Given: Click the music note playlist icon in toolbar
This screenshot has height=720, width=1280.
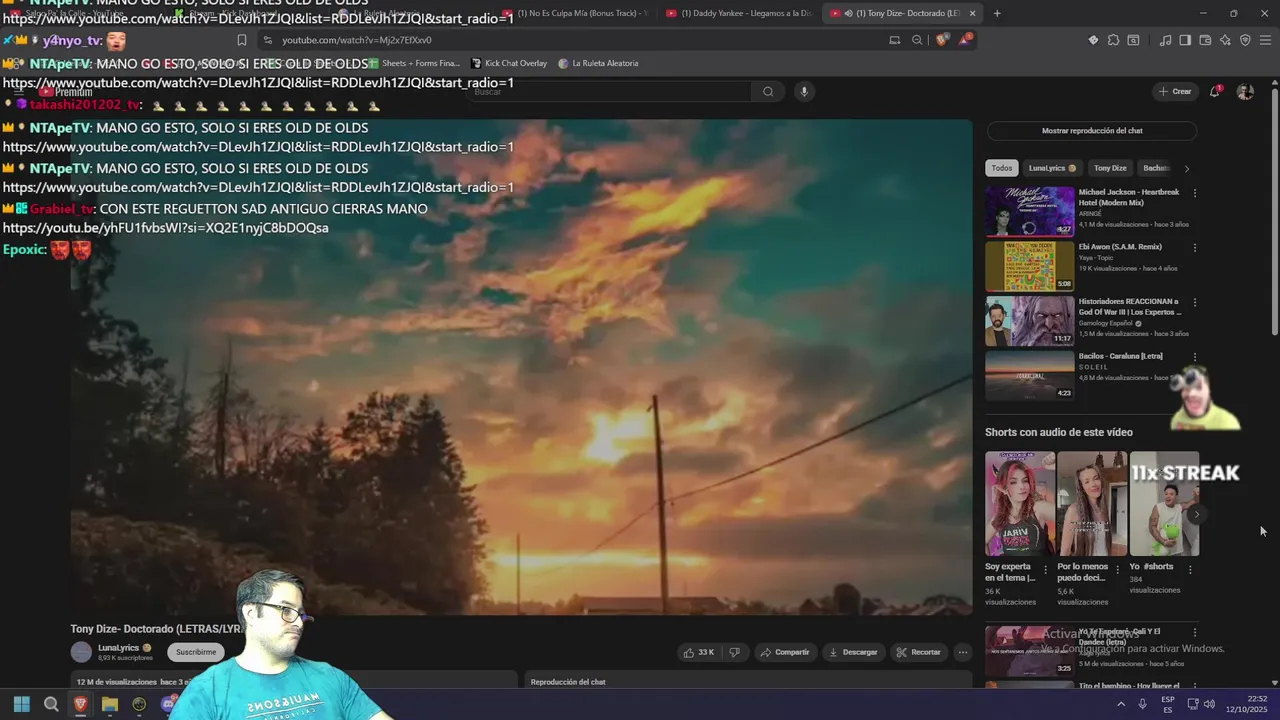Looking at the screenshot, I should click(1165, 40).
